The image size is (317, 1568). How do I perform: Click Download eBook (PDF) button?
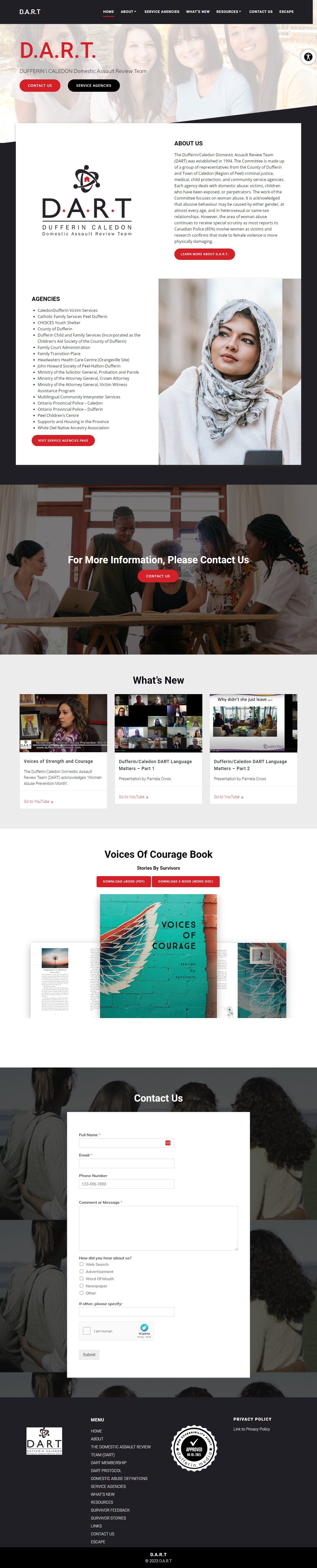[x=124, y=881]
